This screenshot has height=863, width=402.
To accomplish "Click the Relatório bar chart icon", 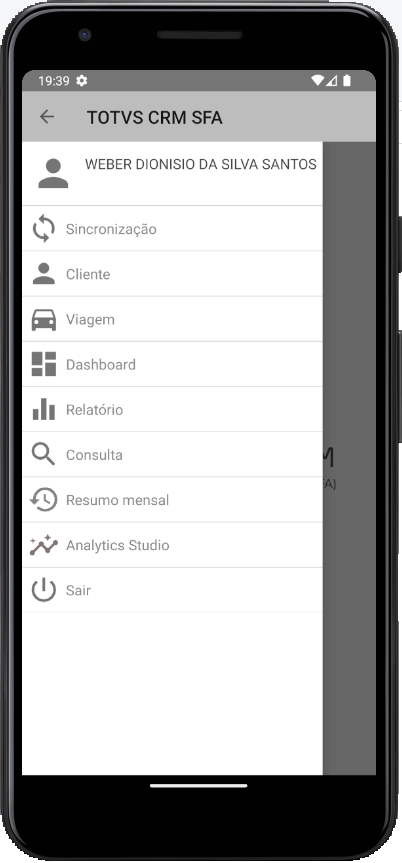I will [44, 409].
